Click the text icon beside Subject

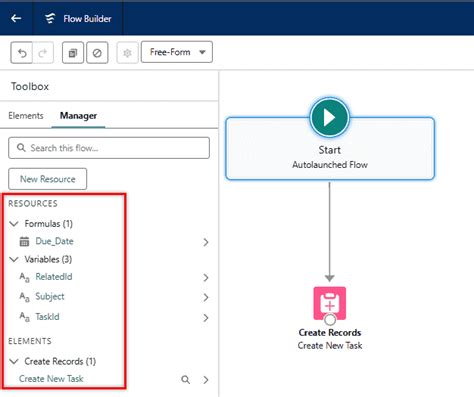pyautogui.click(x=24, y=297)
